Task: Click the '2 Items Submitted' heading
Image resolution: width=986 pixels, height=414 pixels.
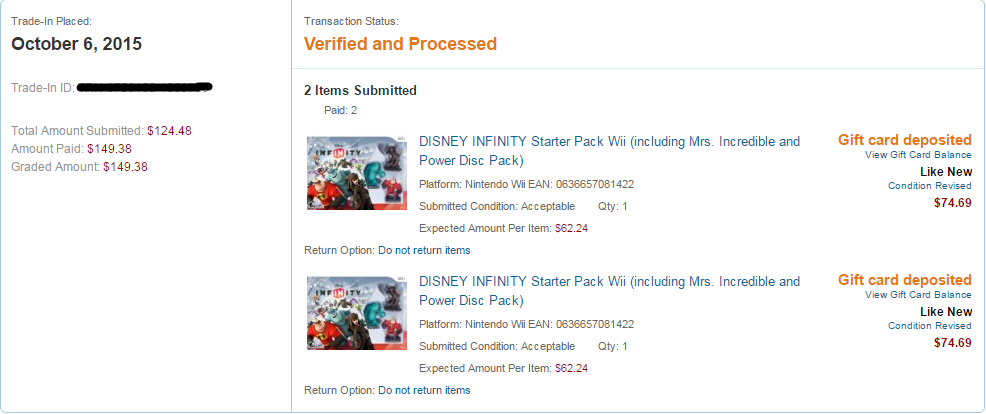Action: (x=360, y=91)
